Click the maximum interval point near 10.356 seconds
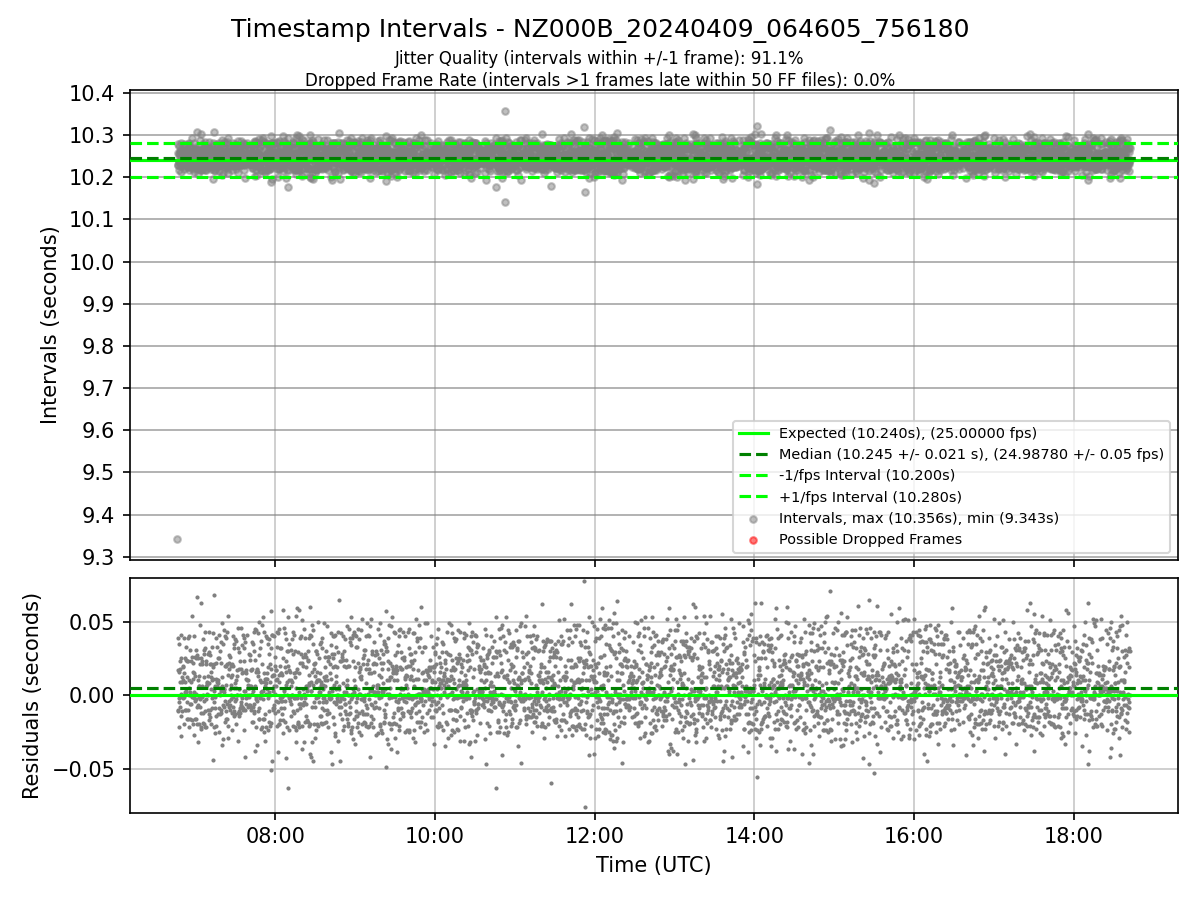1200x900 pixels. [x=505, y=111]
